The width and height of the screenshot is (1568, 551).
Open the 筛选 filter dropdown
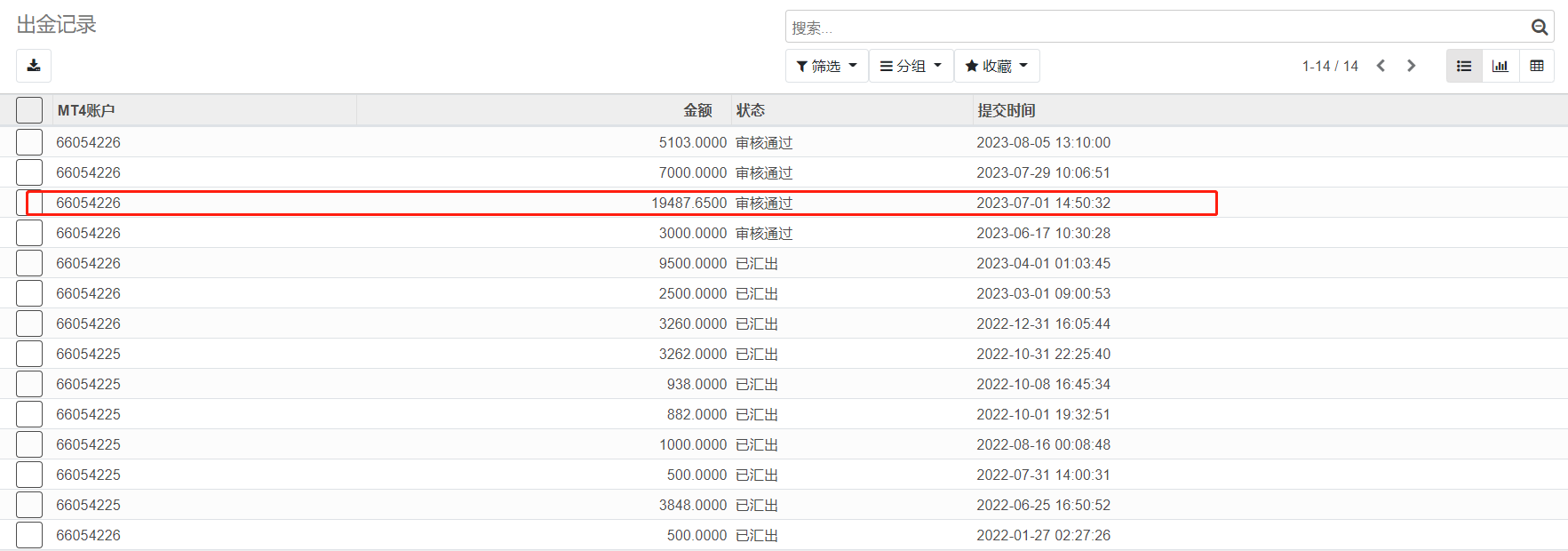(x=826, y=66)
